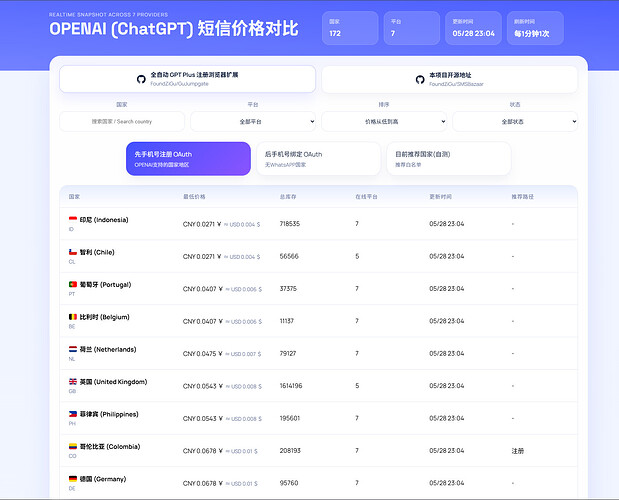Click Portugal's stock value 37375
This screenshot has width=619, height=500.
[288, 288]
